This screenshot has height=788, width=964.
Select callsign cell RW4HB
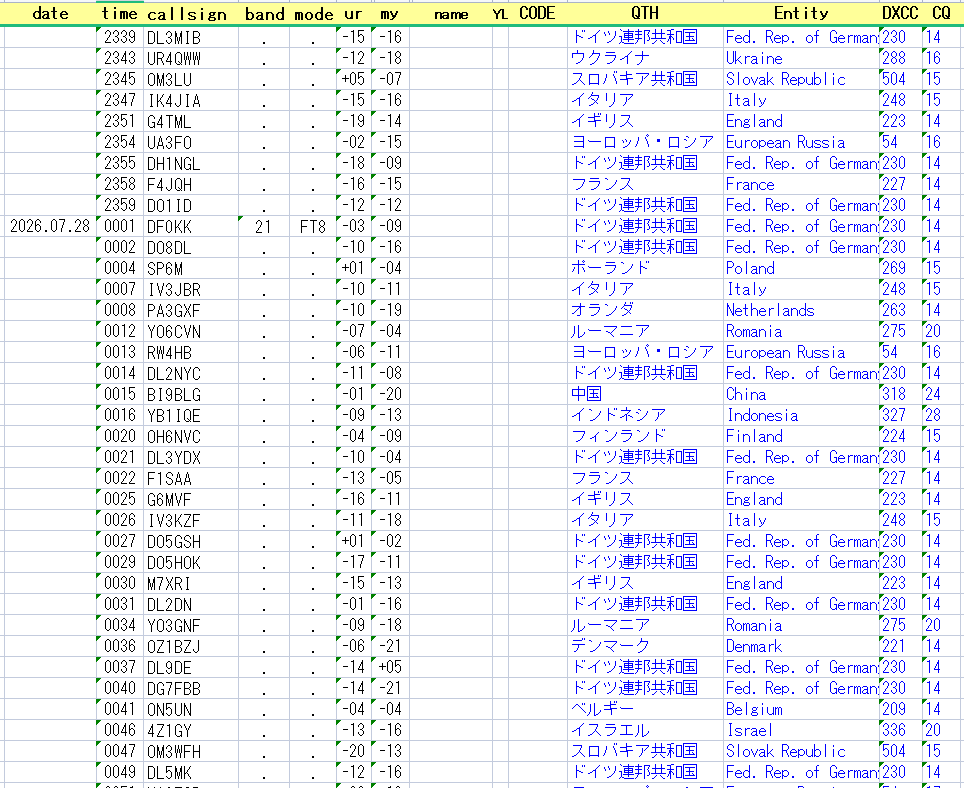[x=191, y=352]
